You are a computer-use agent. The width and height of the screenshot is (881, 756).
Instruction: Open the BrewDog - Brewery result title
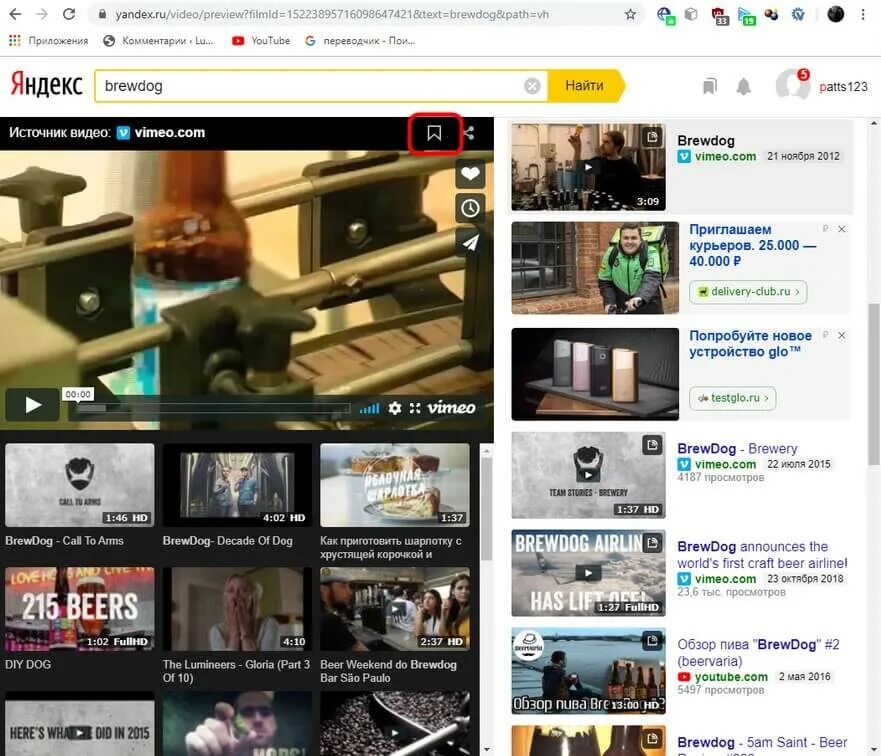click(x=737, y=449)
